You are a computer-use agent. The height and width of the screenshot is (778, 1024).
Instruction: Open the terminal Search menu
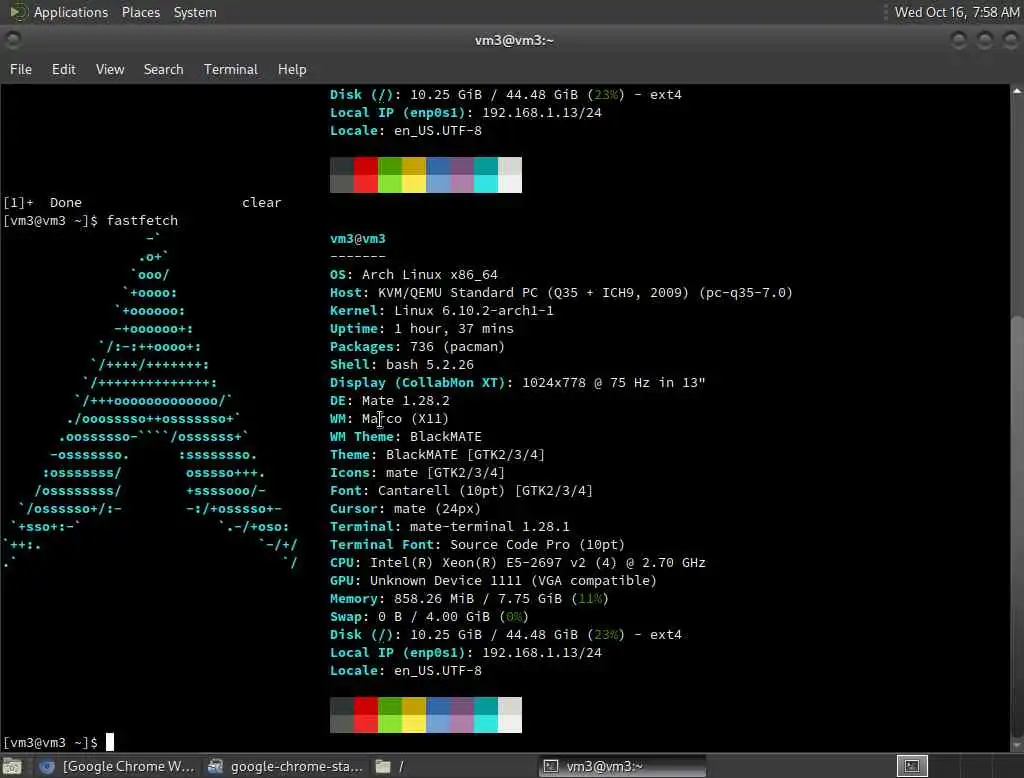click(x=163, y=69)
